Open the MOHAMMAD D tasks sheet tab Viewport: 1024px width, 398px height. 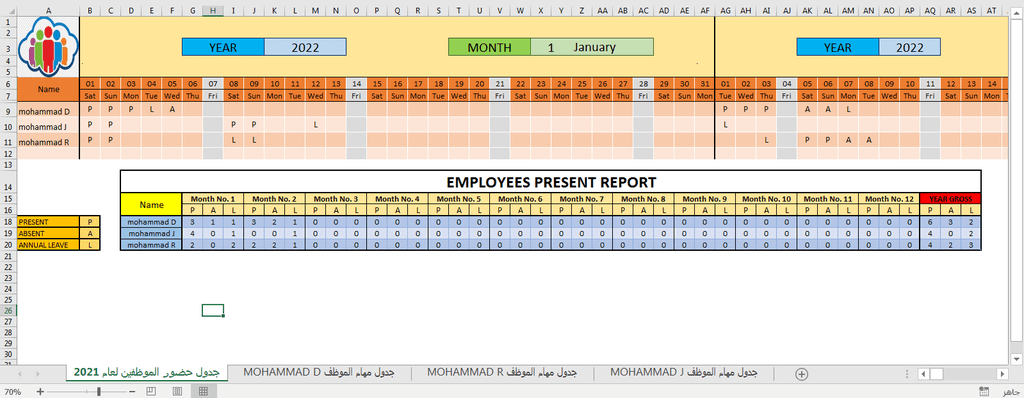[x=319, y=372]
